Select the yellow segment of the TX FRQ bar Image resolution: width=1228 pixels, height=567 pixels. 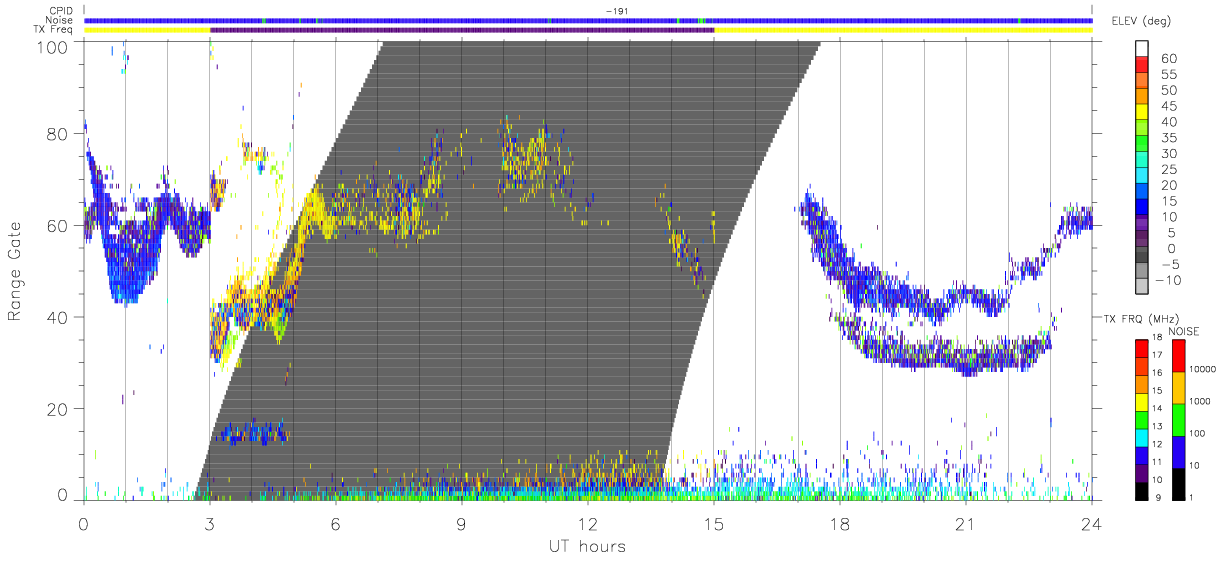1142,402
